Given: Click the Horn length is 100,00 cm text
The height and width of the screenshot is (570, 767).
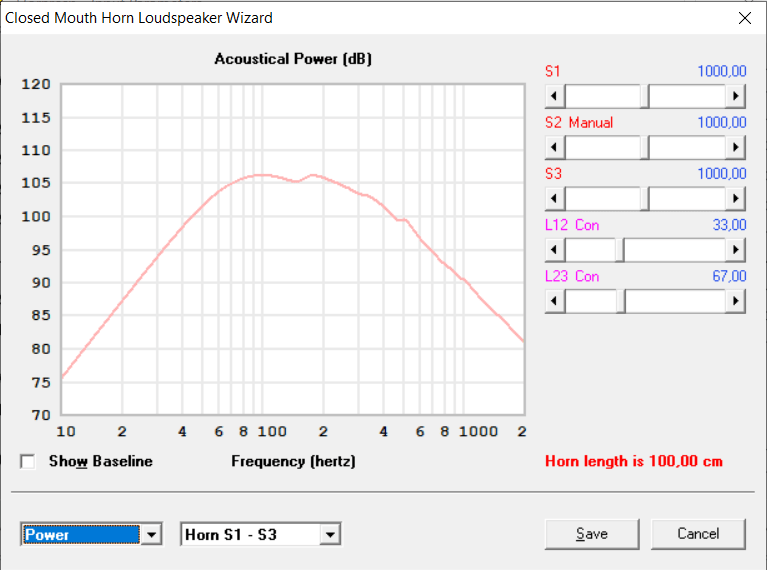Looking at the screenshot, I should click(x=634, y=461).
